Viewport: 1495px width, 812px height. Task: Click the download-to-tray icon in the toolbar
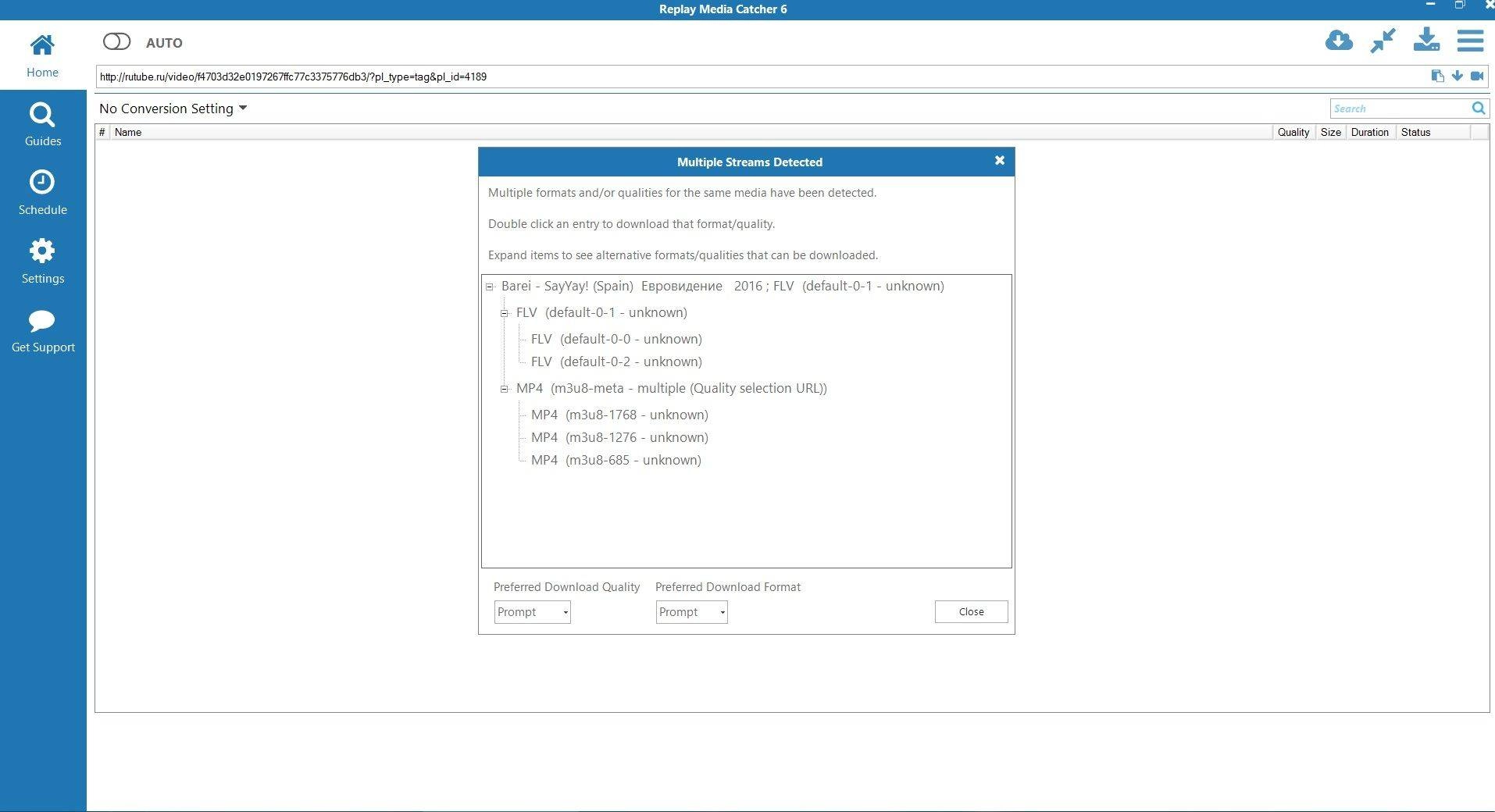1426,40
